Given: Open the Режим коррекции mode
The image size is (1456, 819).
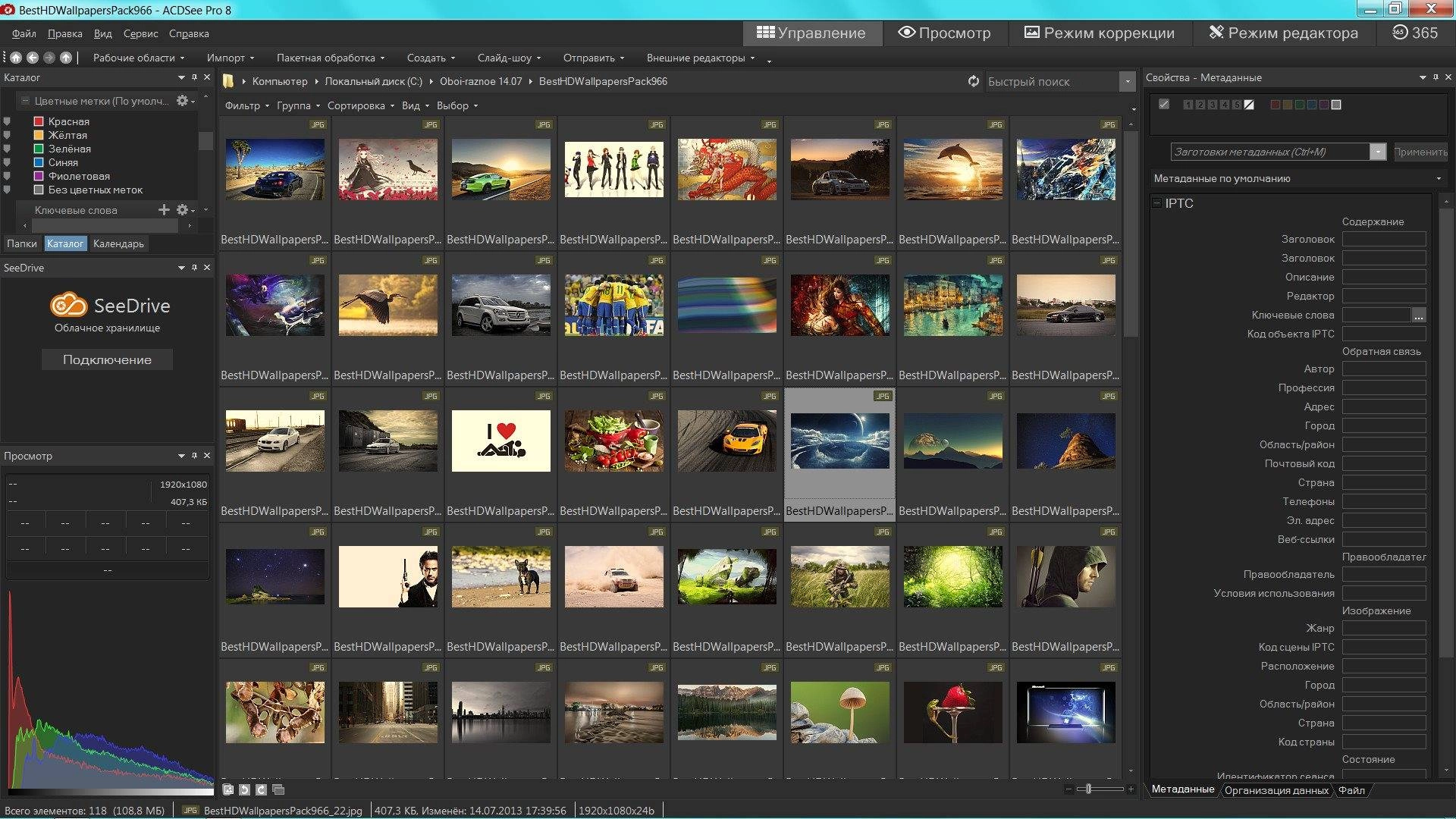Looking at the screenshot, I should [1099, 33].
